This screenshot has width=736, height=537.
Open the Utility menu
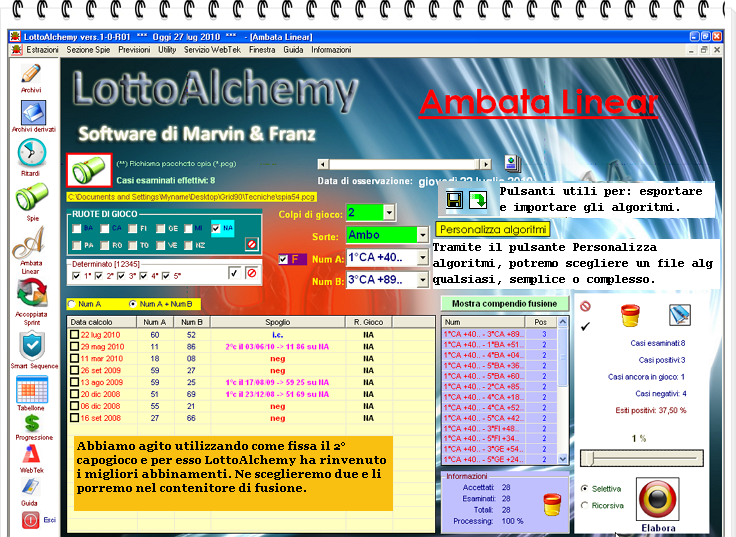click(x=167, y=50)
